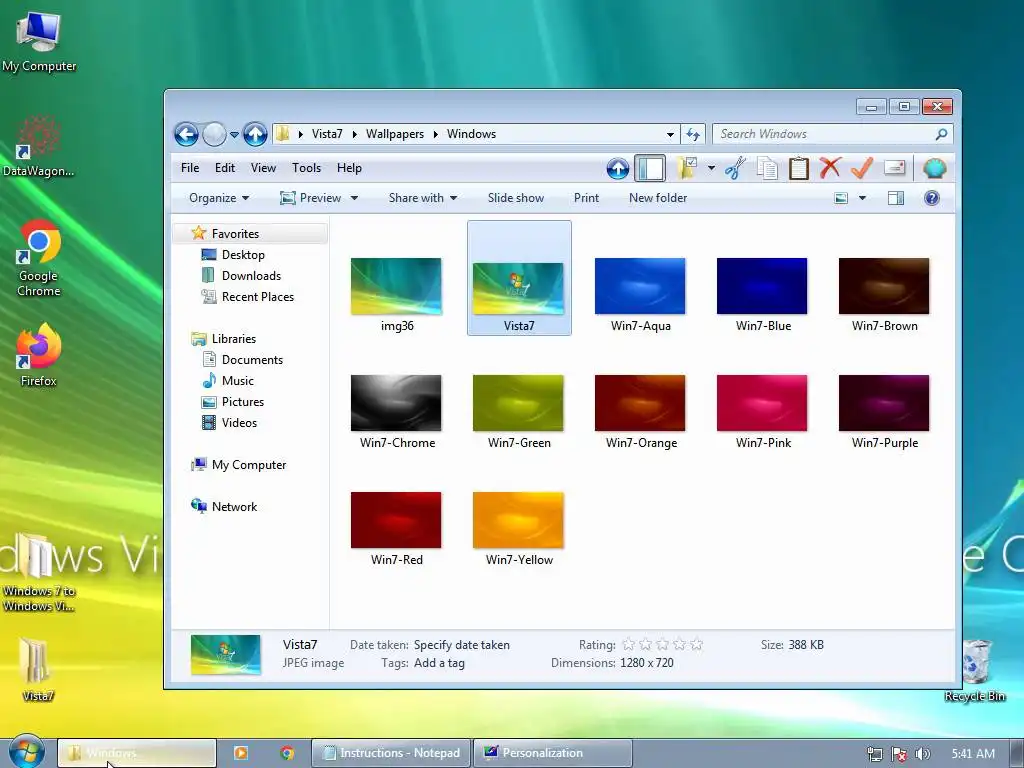Viewport: 1024px width, 768px height.
Task: Toggle the preview pane
Action: pyautogui.click(x=896, y=198)
